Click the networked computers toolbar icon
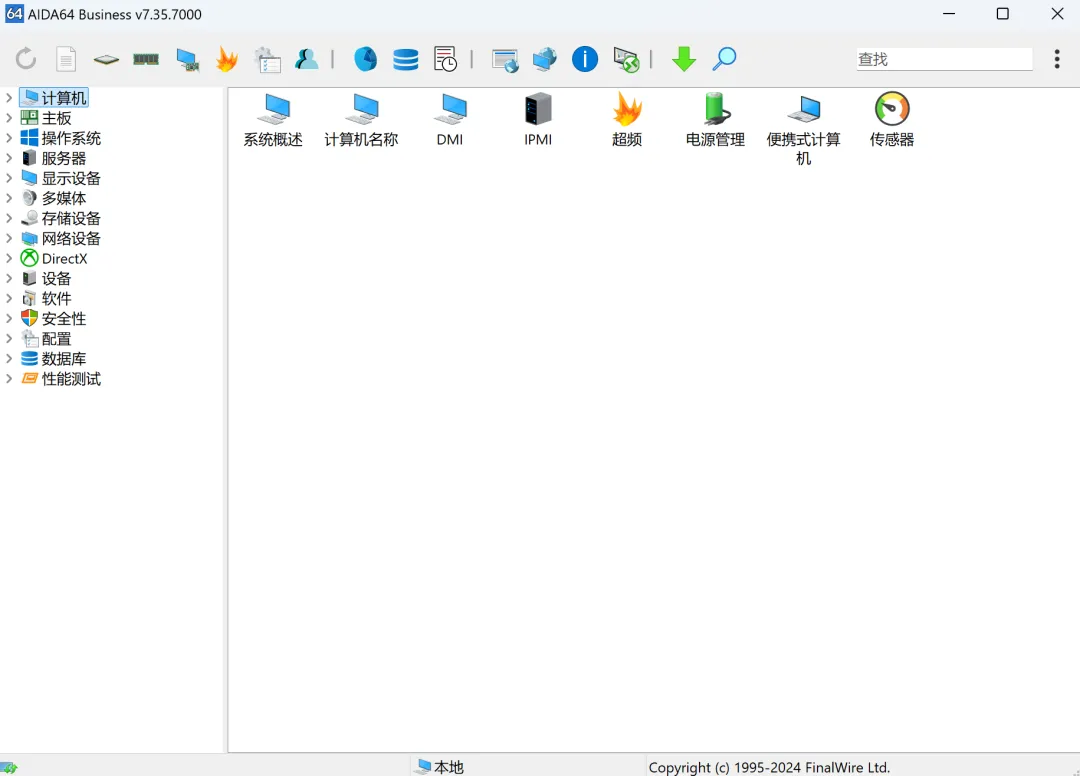The width and height of the screenshot is (1080, 776). pos(545,59)
